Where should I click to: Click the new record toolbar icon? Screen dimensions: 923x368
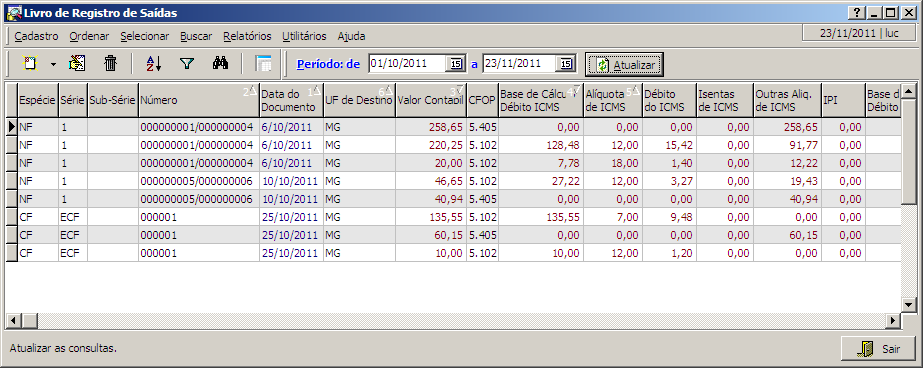click(29, 64)
